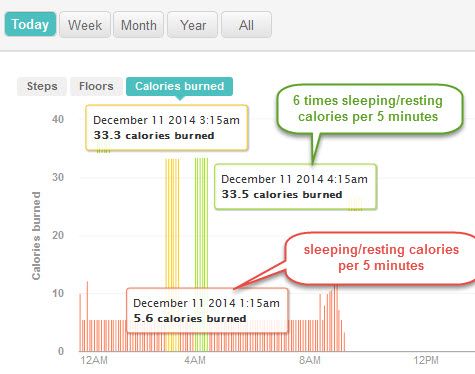Click the 4:15am 33.5 calories tooltip
The width and height of the screenshot is (475, 374).
(295, 187)
